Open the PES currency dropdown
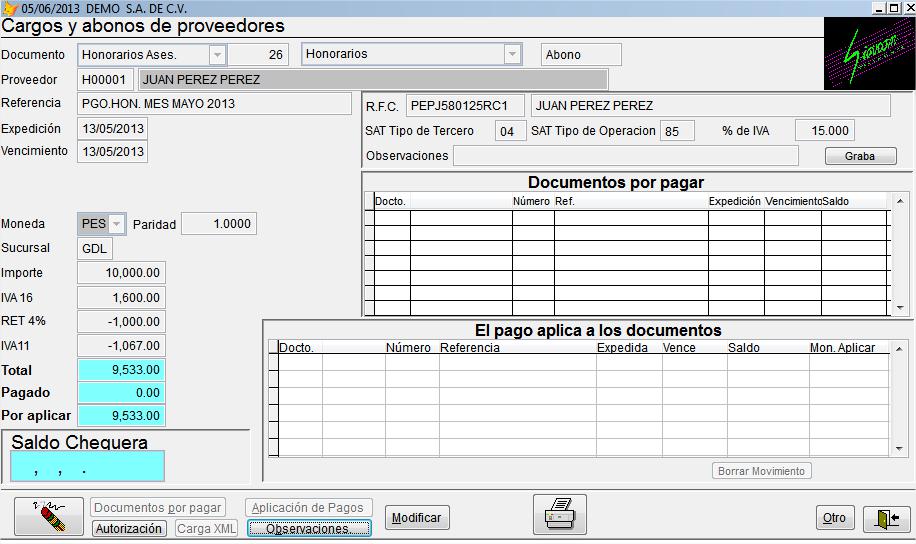Screen dimensions: 916x544 [x=117, y=224]
